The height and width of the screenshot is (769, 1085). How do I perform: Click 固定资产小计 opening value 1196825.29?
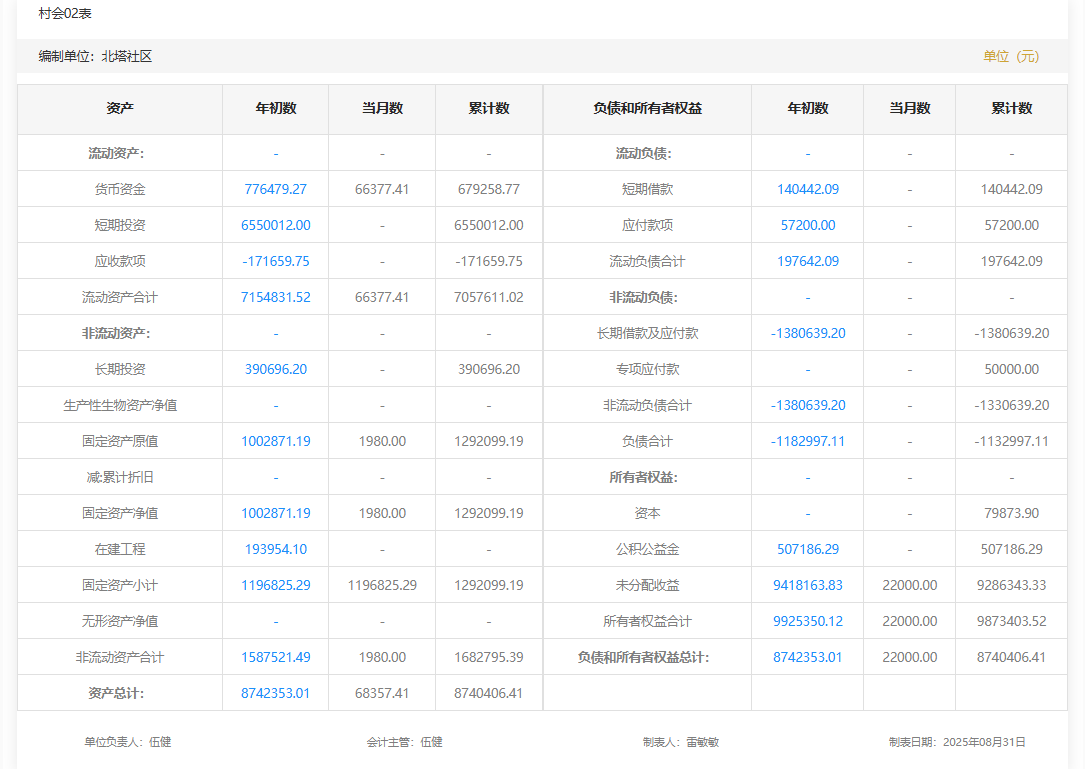[275, 585]
